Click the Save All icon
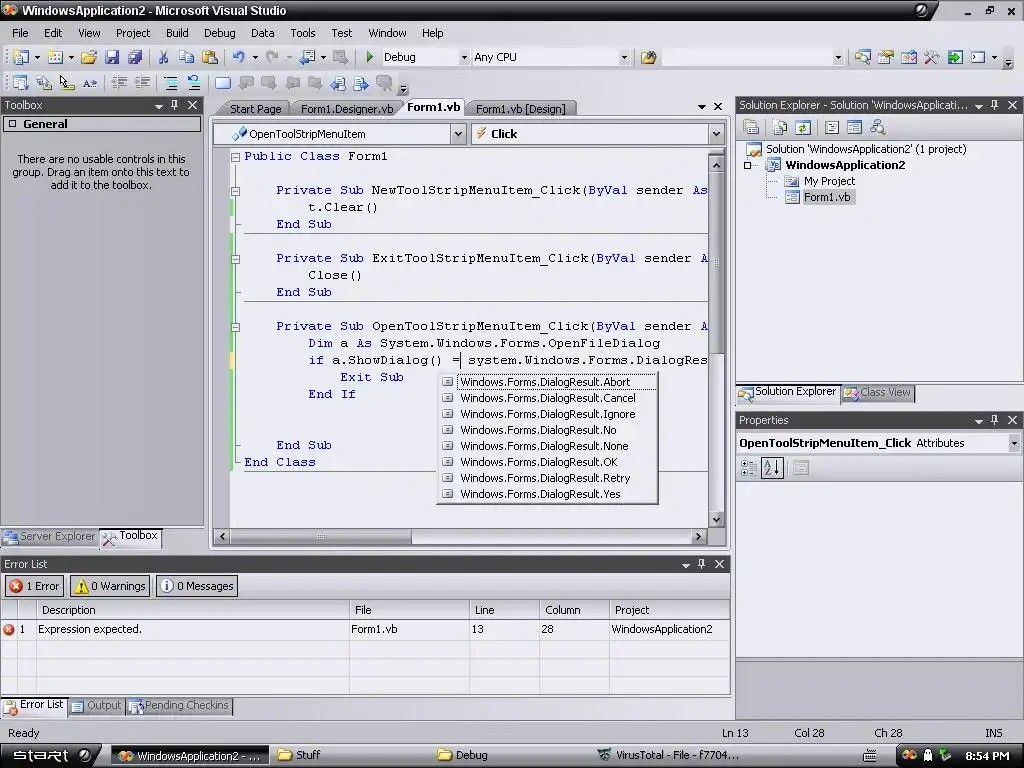 [135, 57]
